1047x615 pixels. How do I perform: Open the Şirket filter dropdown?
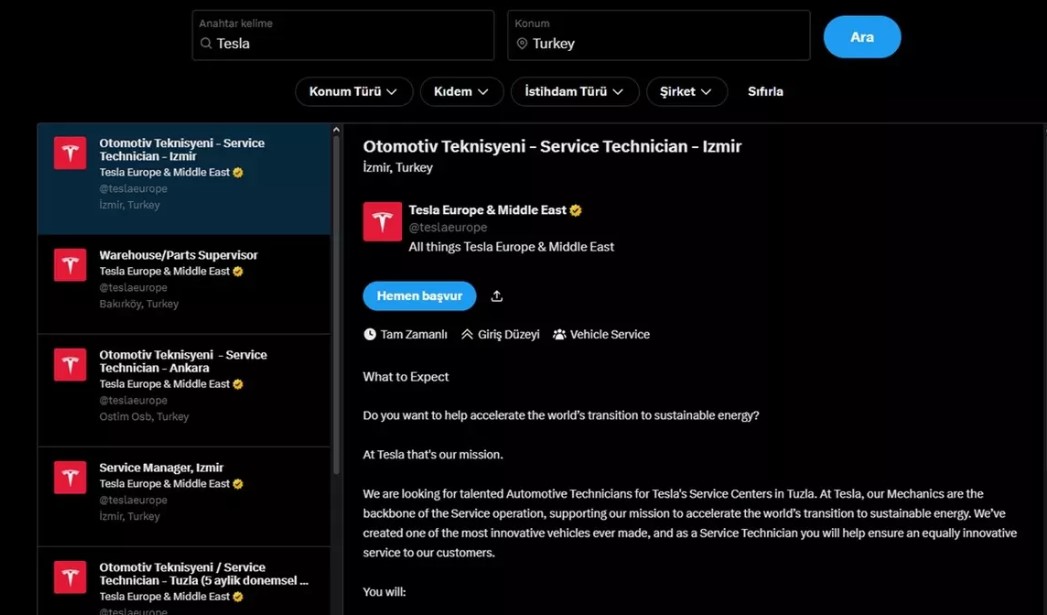click(x=686, y=91)
